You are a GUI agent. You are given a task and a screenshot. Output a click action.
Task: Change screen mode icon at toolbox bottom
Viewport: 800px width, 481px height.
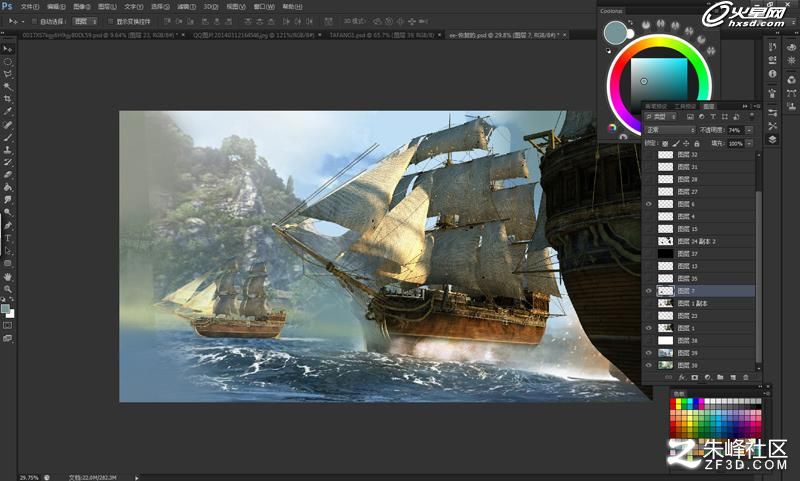(7, 338)
